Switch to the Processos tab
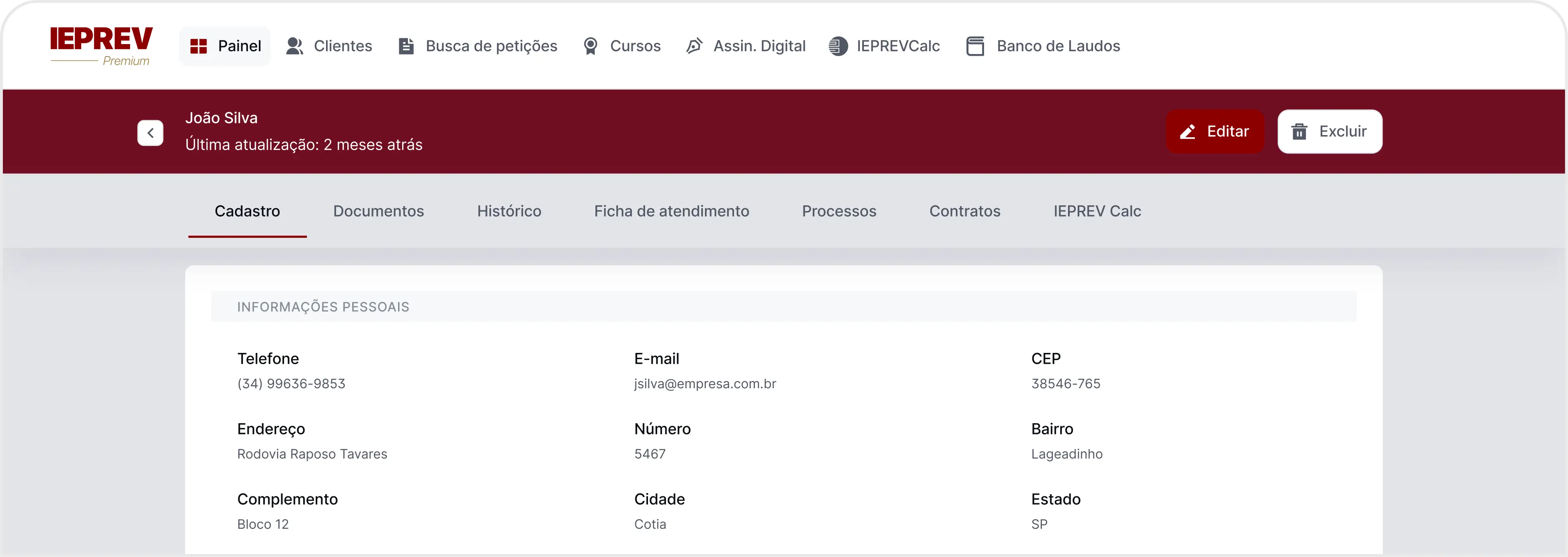Viewport: 1568px width, 557px height. click(x=839, y=211)
